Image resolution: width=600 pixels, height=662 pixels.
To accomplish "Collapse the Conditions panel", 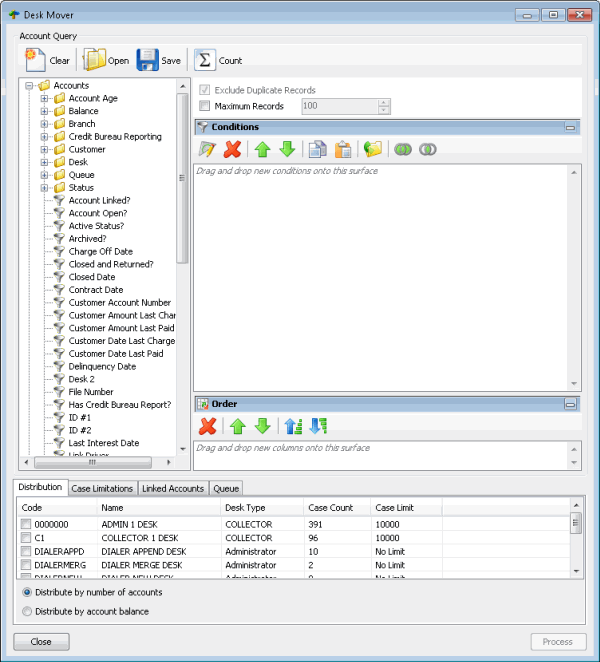I will coord(570,128).
